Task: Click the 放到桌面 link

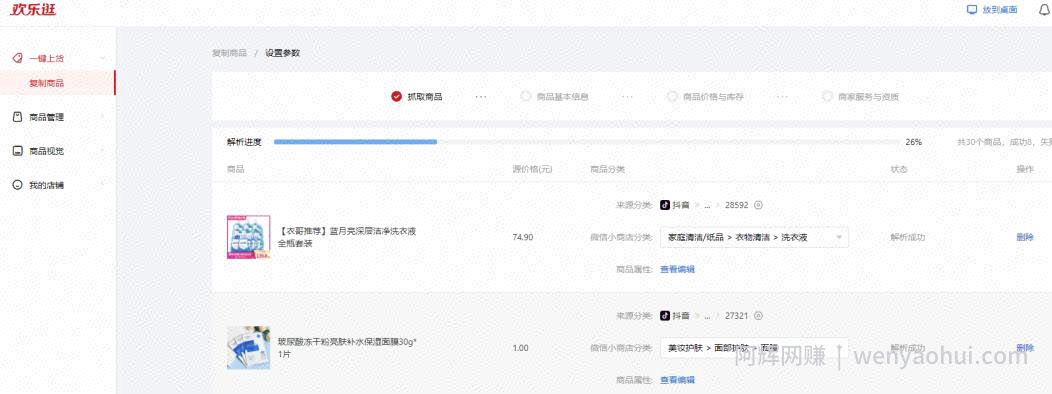Action: click(1000, 9)
